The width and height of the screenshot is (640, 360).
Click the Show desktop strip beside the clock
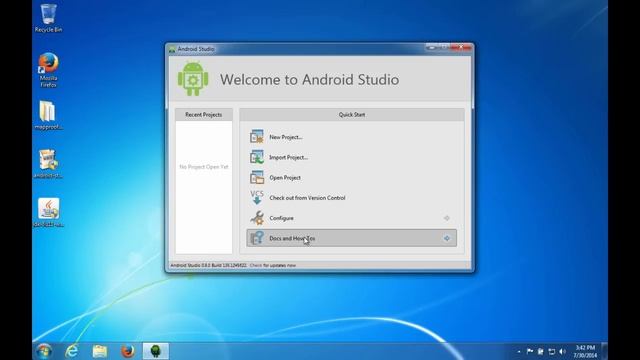(x=604, y=351)
